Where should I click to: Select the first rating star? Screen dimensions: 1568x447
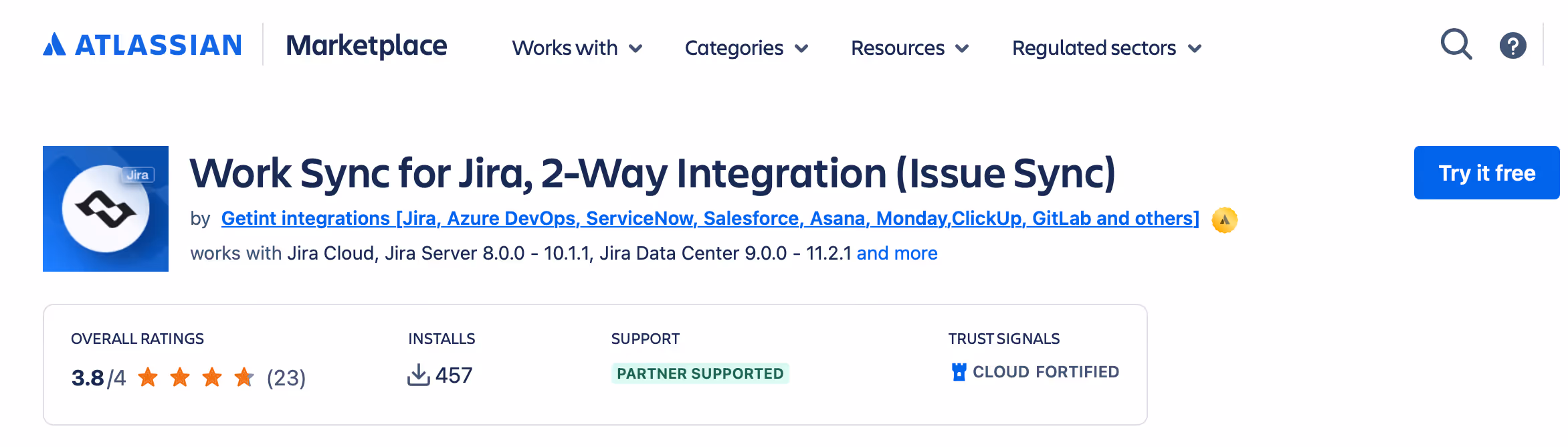(149, 377)
